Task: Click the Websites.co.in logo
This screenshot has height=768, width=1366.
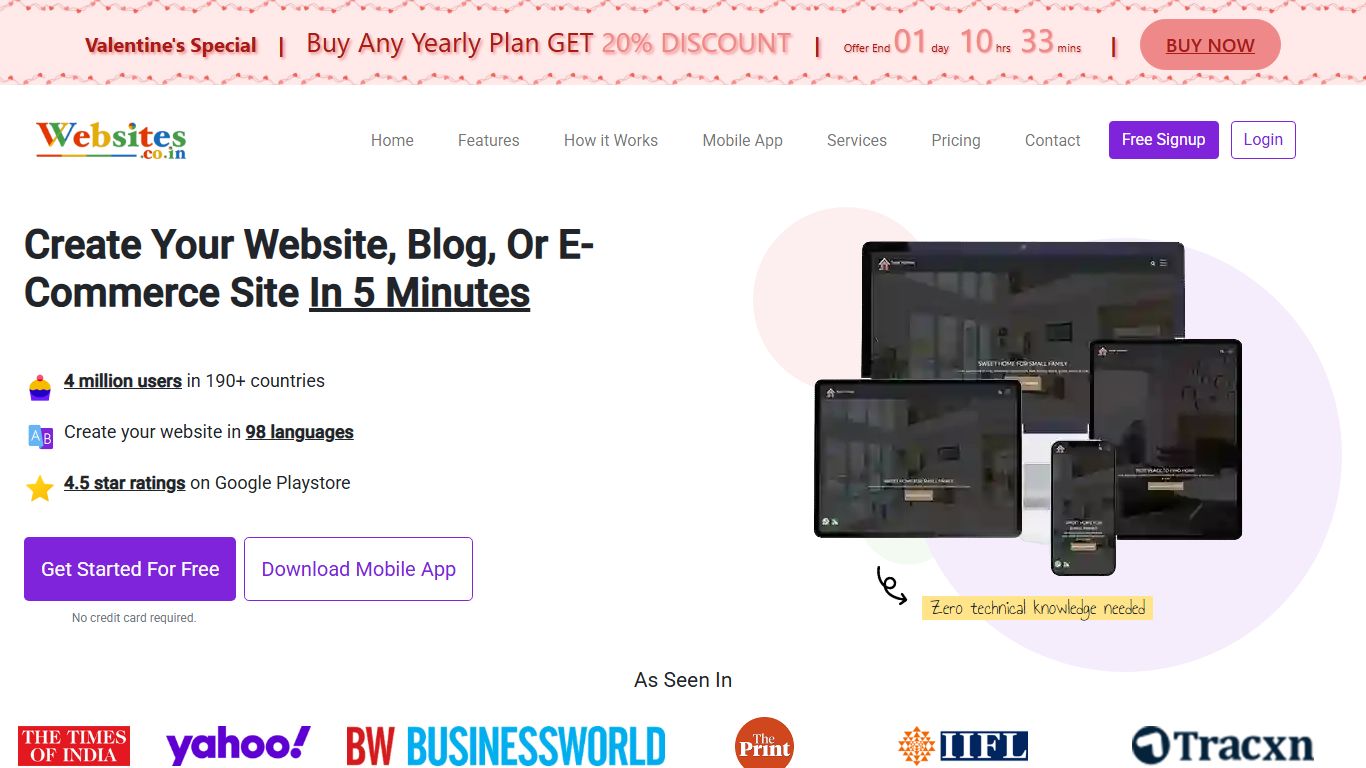Action: (111, 141)
